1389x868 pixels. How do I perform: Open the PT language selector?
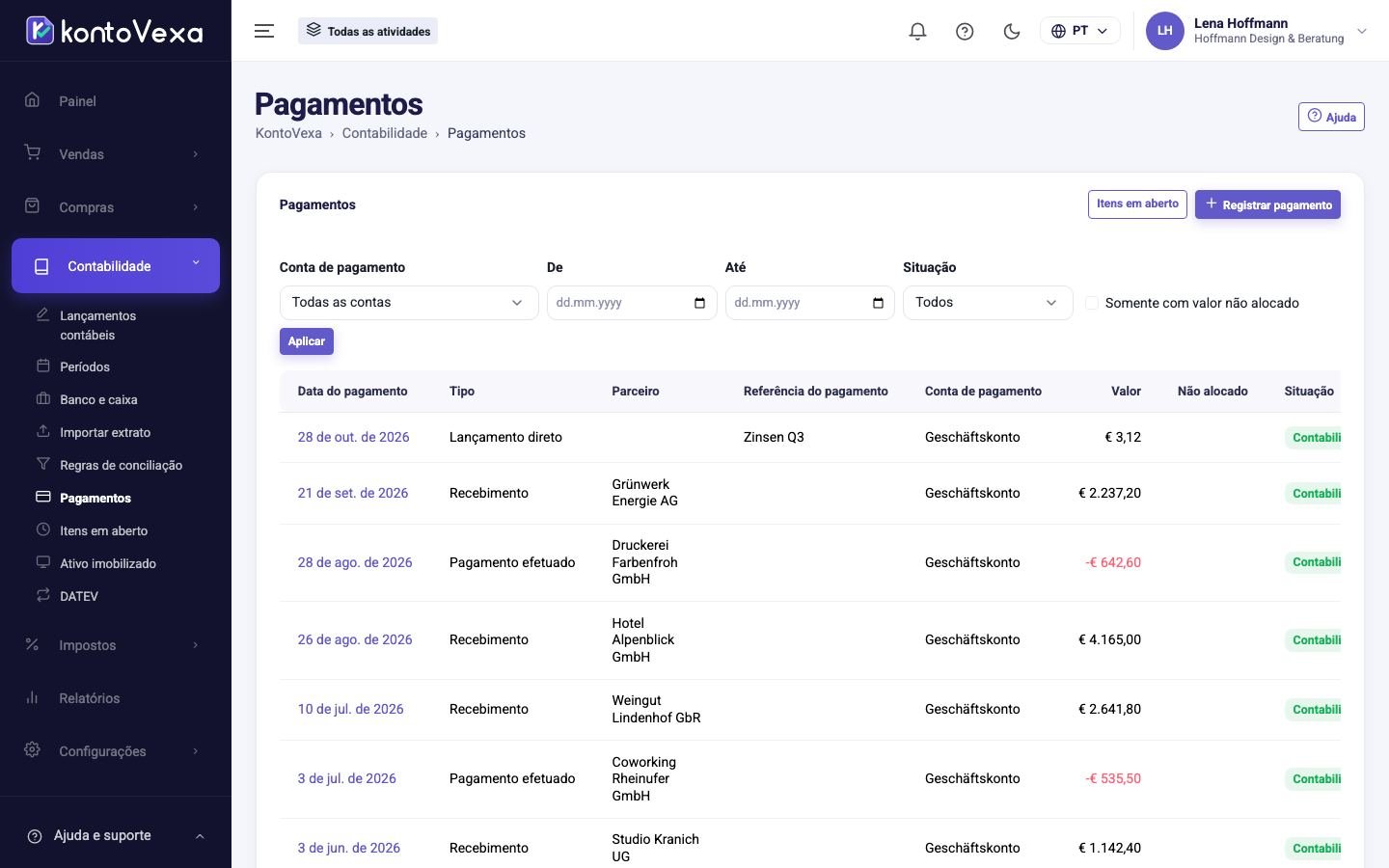coord(1079,31)
